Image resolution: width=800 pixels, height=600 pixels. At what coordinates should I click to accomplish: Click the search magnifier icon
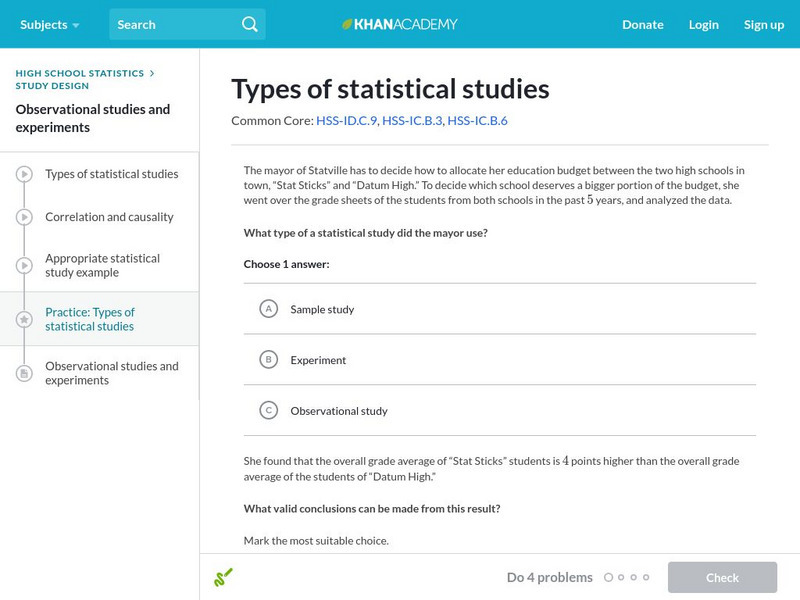point(250,24)
